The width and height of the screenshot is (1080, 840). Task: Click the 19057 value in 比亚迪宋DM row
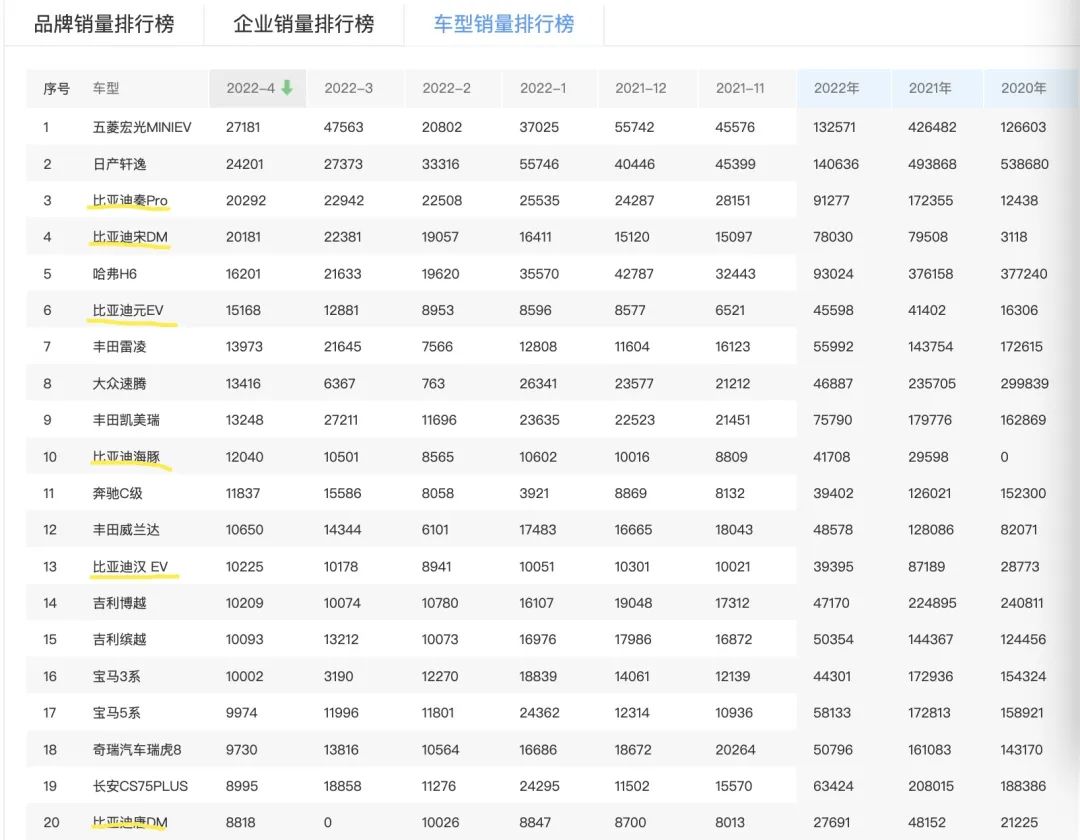click(x=440, y=237)
